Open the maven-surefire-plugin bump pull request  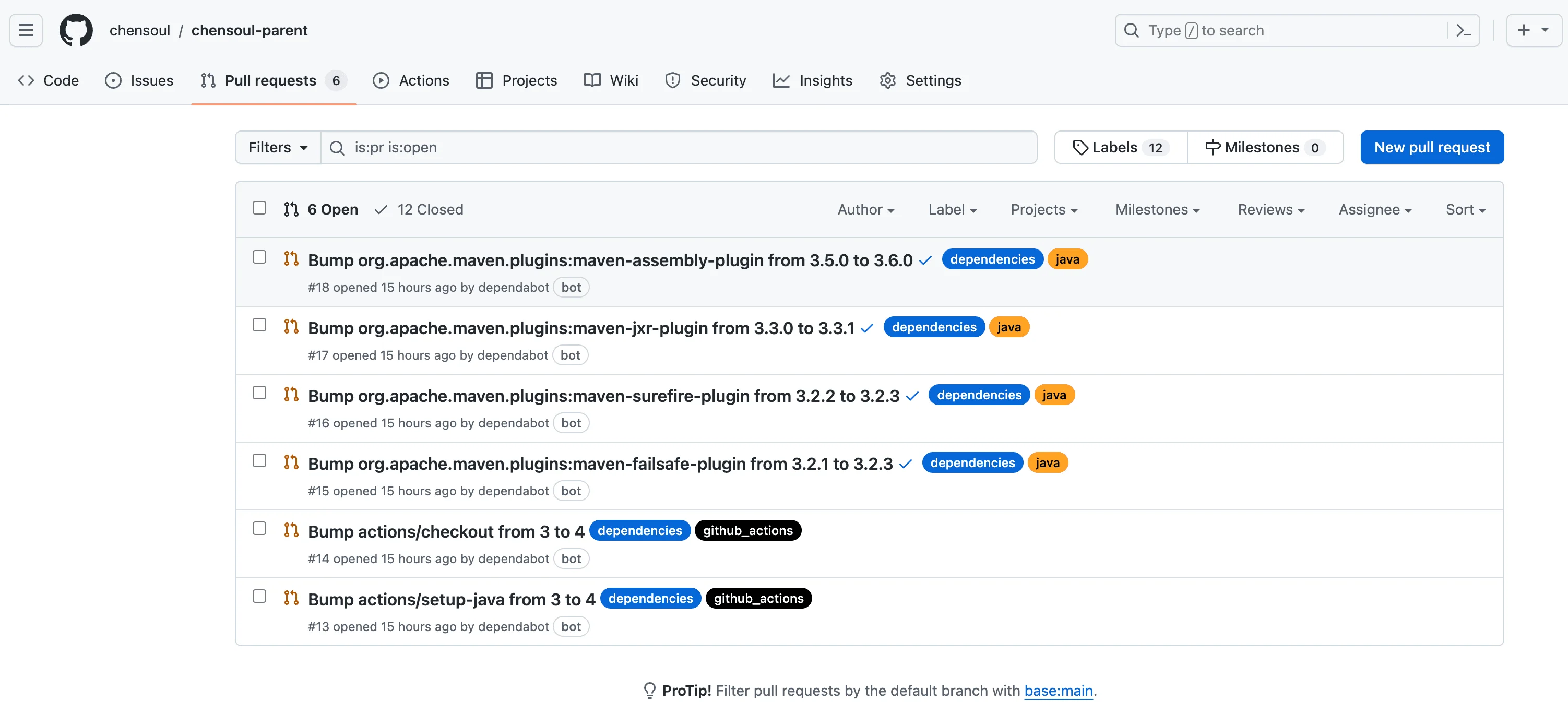pos(603,396)
